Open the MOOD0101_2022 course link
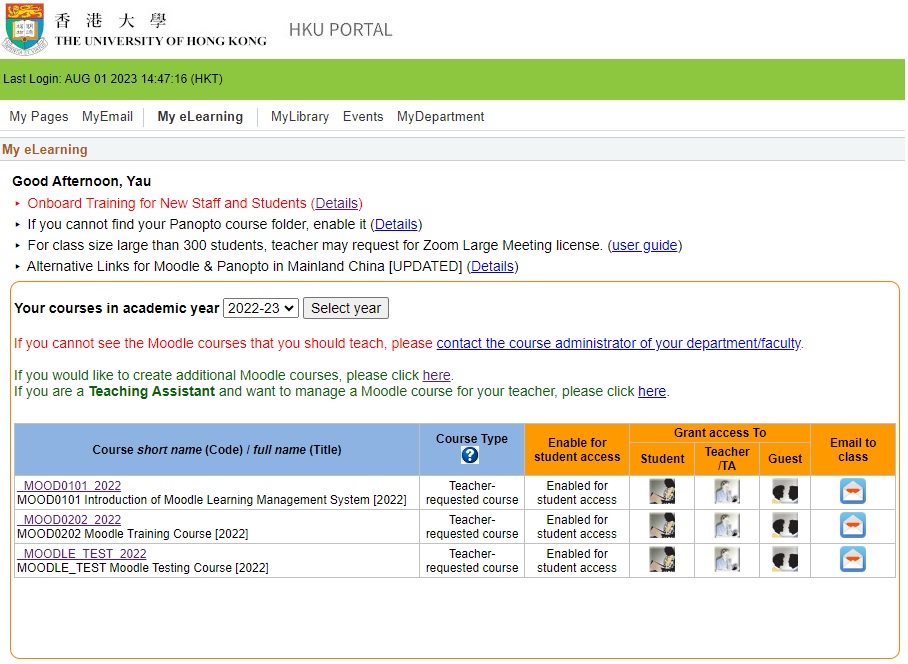The image size is (908, 664). click(x=70, y=486)
